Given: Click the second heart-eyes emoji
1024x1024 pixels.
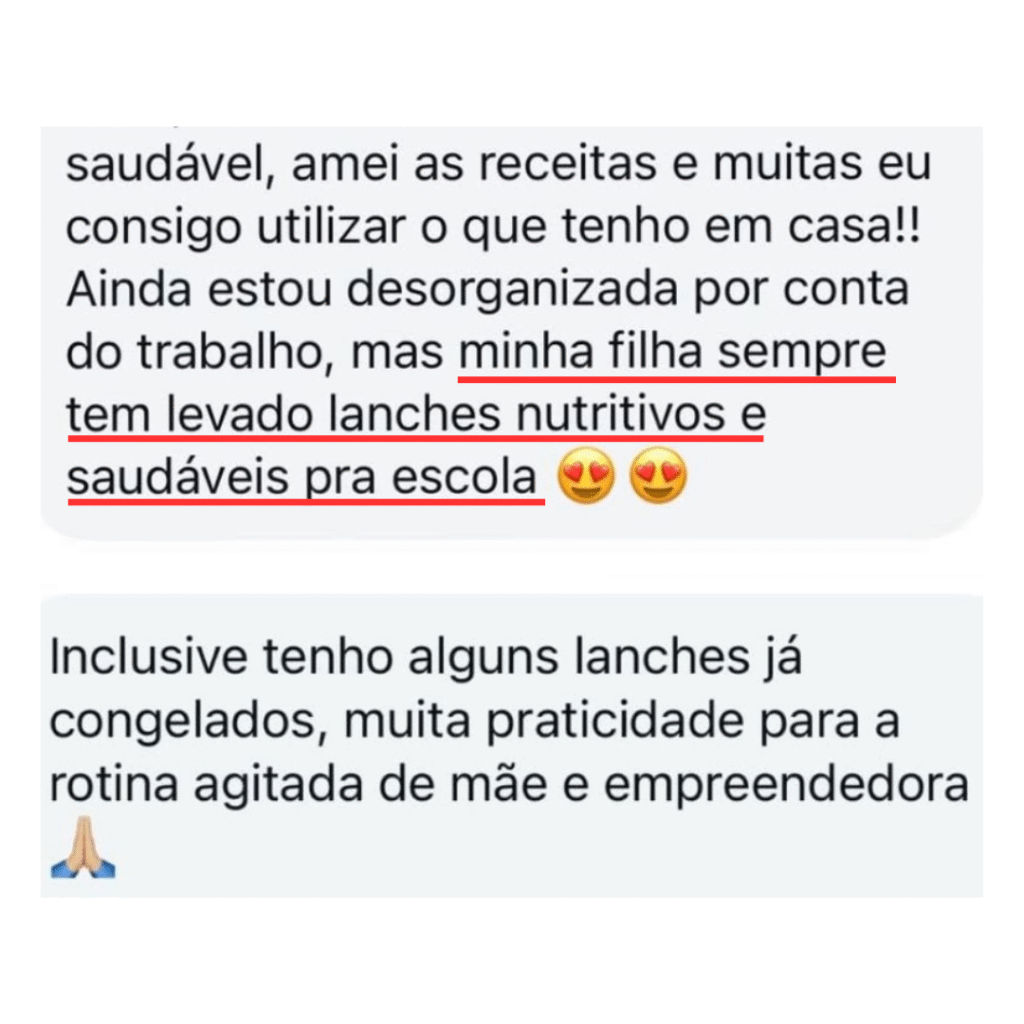Looking at the screenshot, I should (658, 476).
